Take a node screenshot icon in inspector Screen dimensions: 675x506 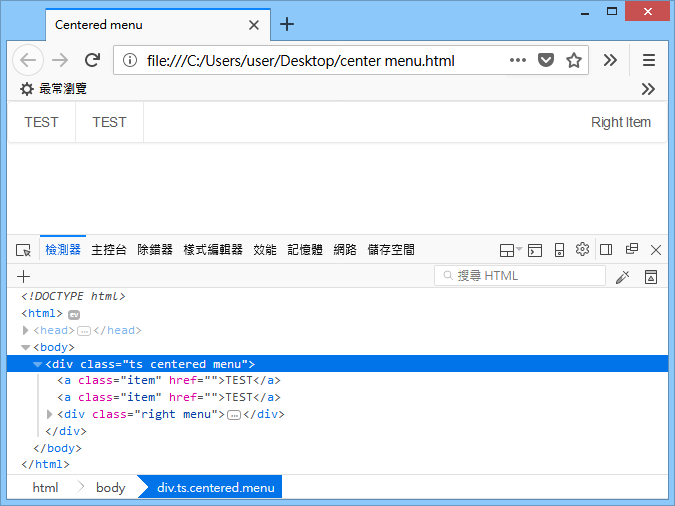point(651,277)
